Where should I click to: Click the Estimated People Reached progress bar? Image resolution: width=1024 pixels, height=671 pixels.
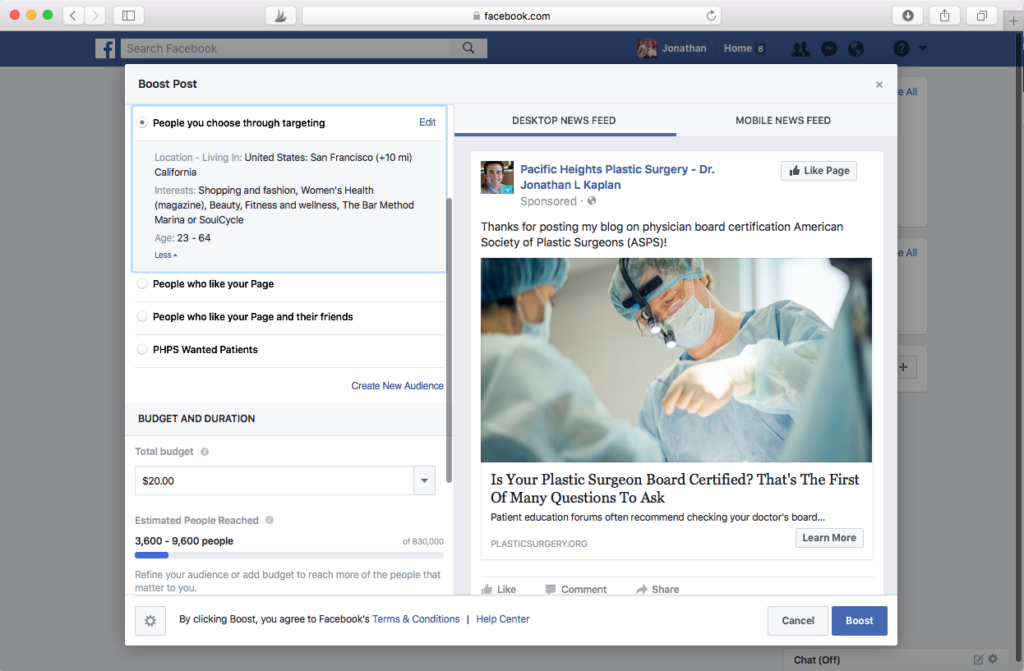289,555
